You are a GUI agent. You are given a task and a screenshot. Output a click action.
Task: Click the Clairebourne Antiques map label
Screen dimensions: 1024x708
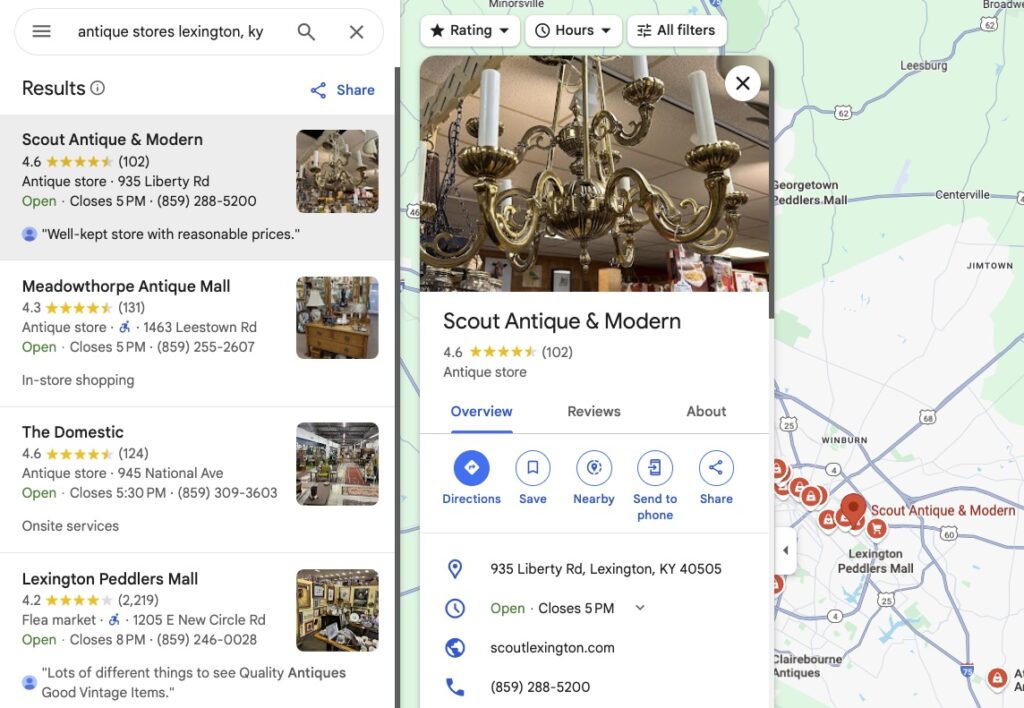click(x=807, y=666)
